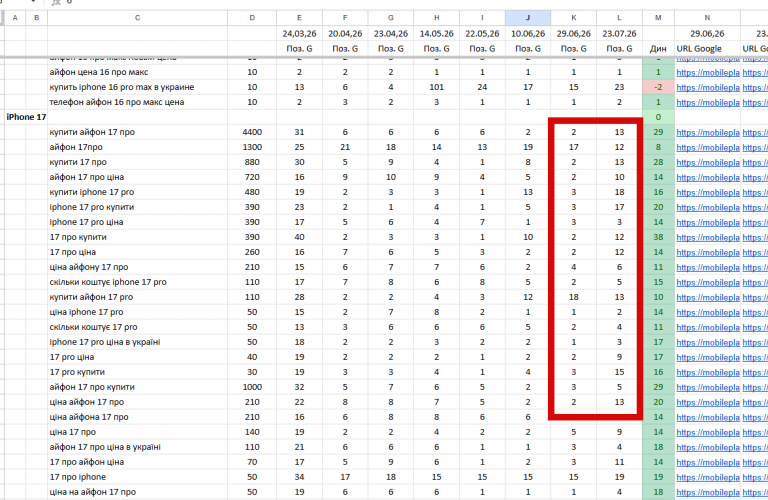Select column B header
Viewport: 768px width, 500px height.
[37, 18]
